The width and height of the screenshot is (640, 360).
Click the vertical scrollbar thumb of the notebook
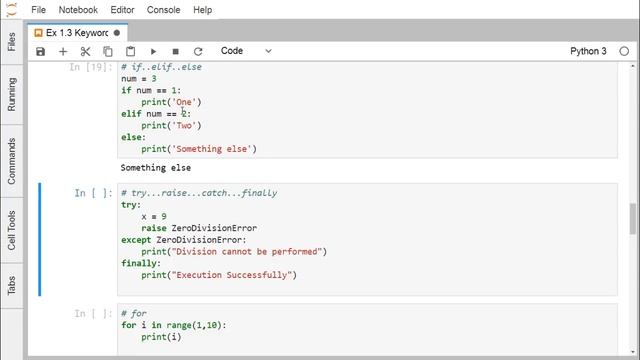(x=633, y=219)
